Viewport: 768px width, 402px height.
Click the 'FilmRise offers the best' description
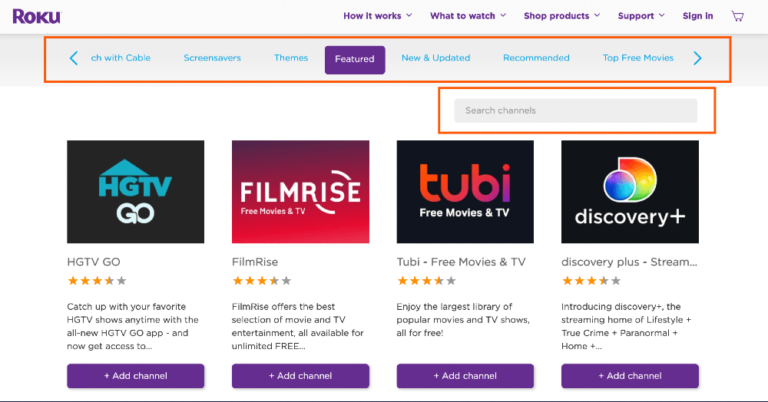(298, 326)
